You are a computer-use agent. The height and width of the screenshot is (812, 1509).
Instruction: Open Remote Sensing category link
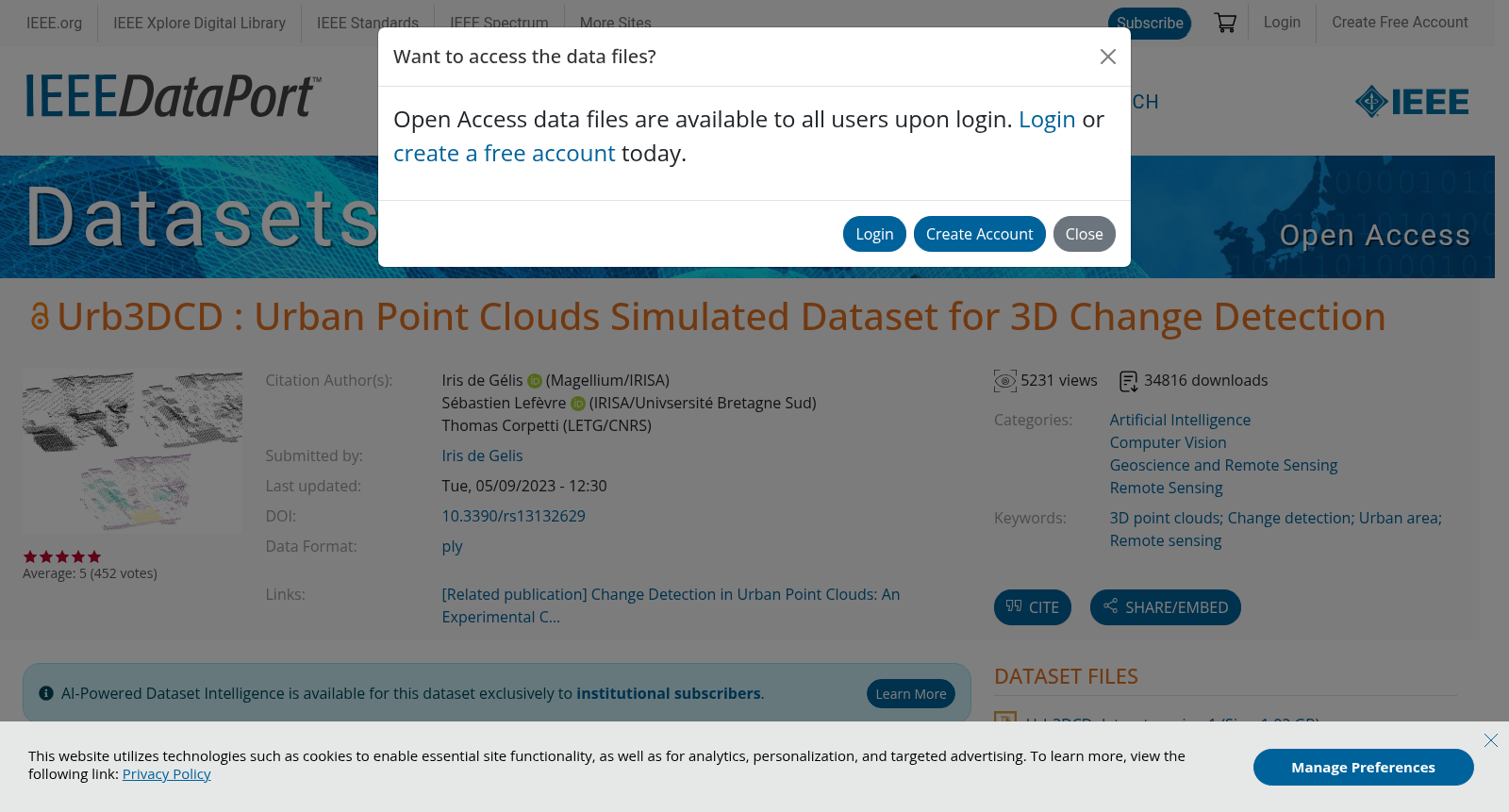point(1166,488)
